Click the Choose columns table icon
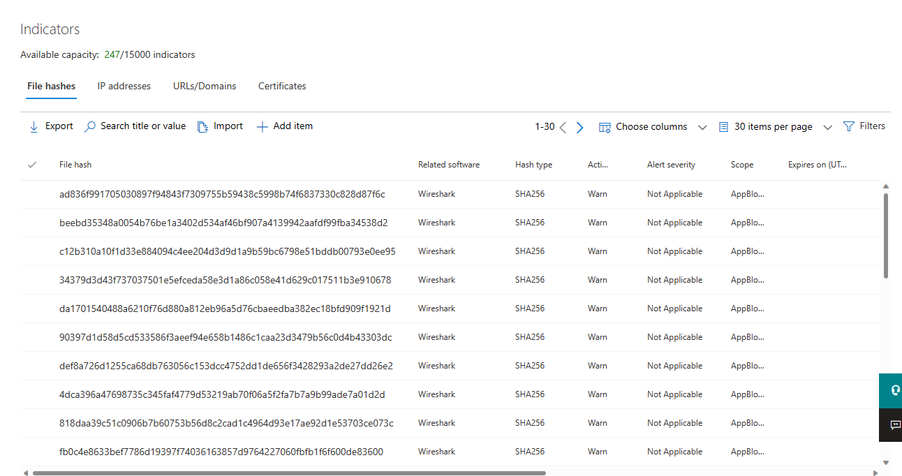This screenshot has height=476, width=902. tap(605, 127)
